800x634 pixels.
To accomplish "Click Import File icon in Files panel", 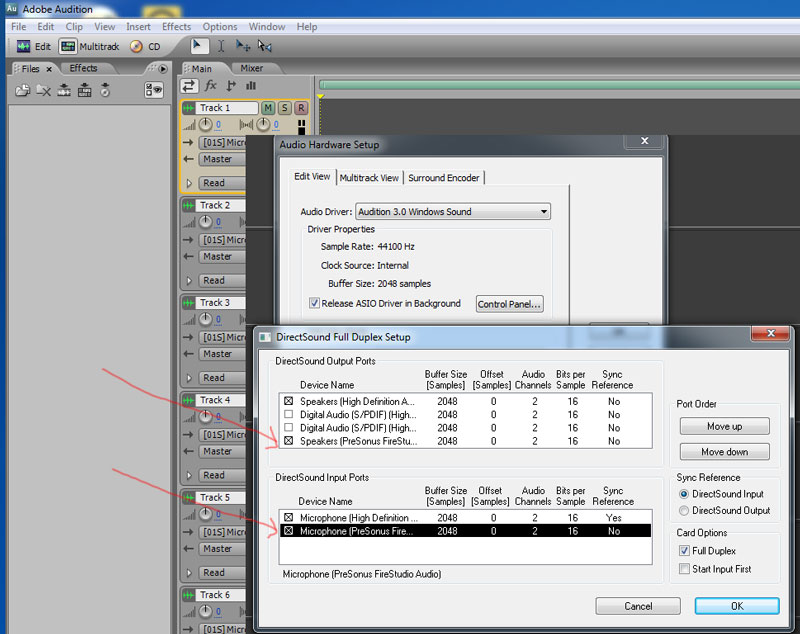I will click(x=22, y=91).
